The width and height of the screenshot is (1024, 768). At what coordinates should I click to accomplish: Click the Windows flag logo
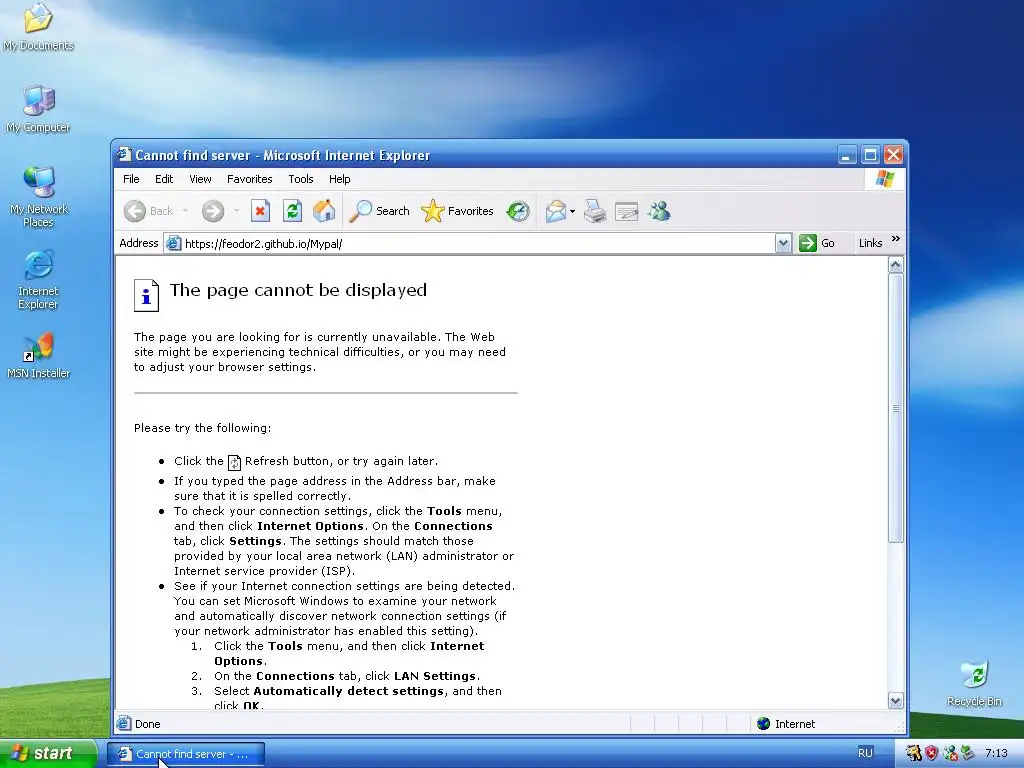(886, 179)
